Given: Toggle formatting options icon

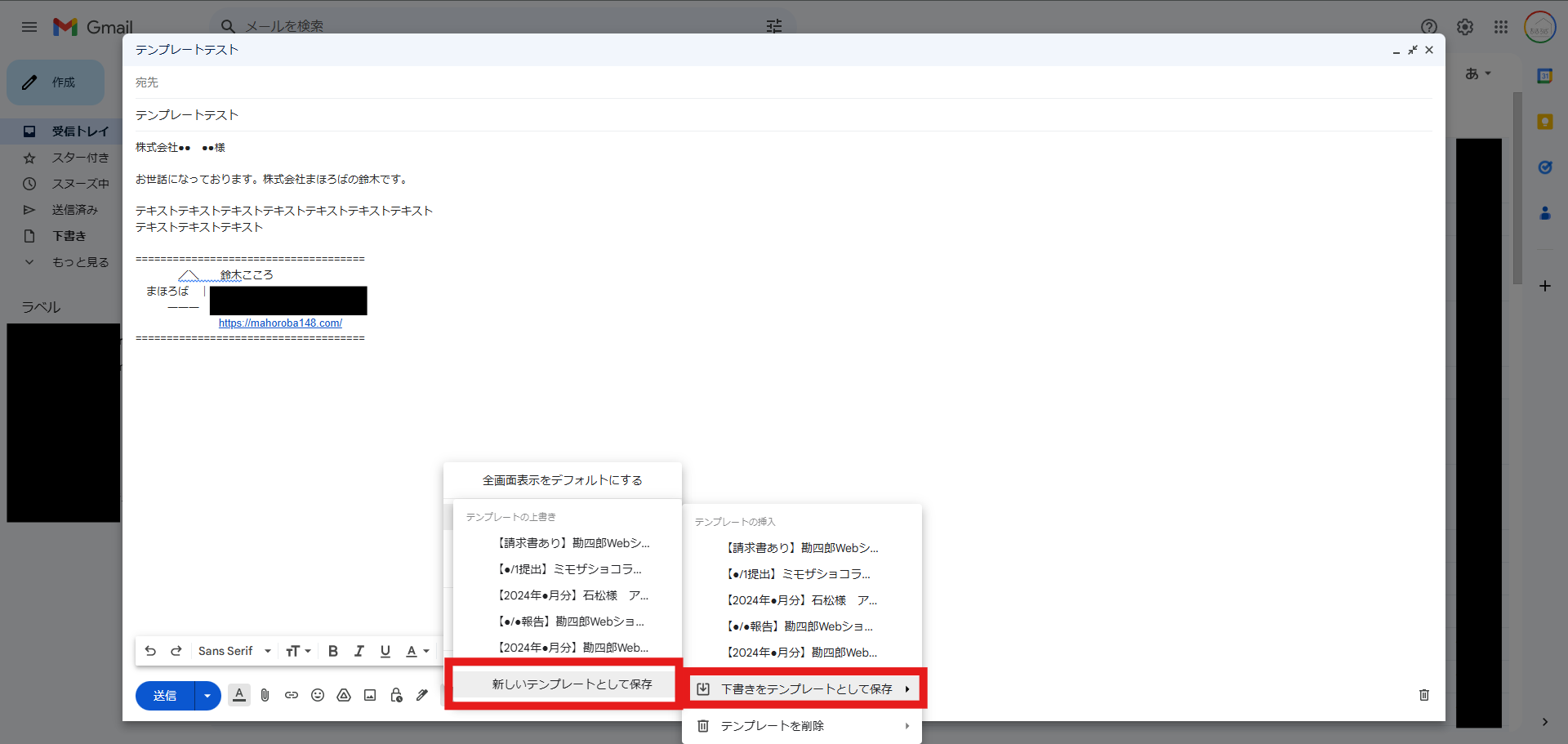Looking at the screenshot, I should 239,695.
